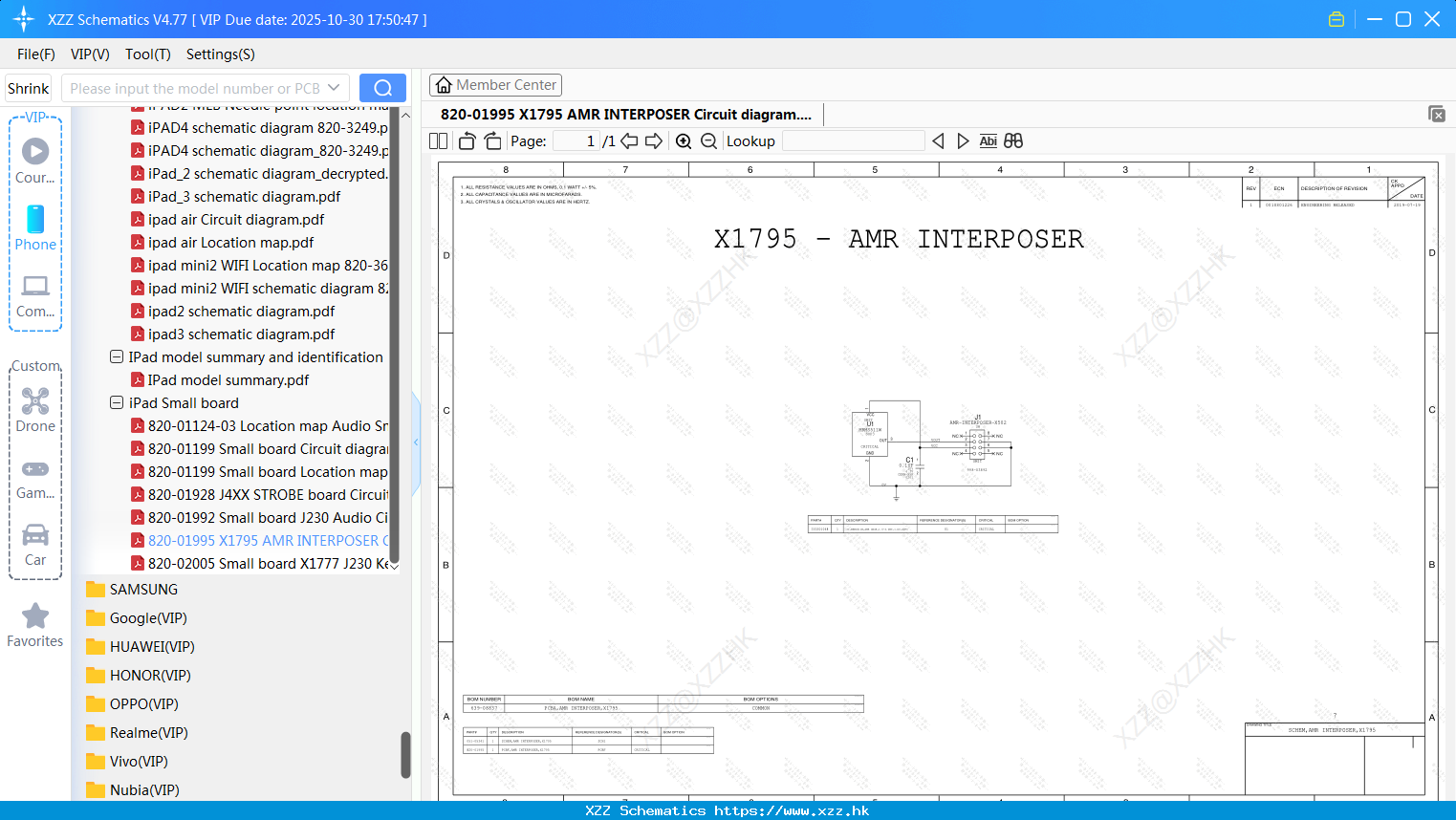Open Member Center
This screenshot has width=1456, height=820.
(x=495, y=85)
